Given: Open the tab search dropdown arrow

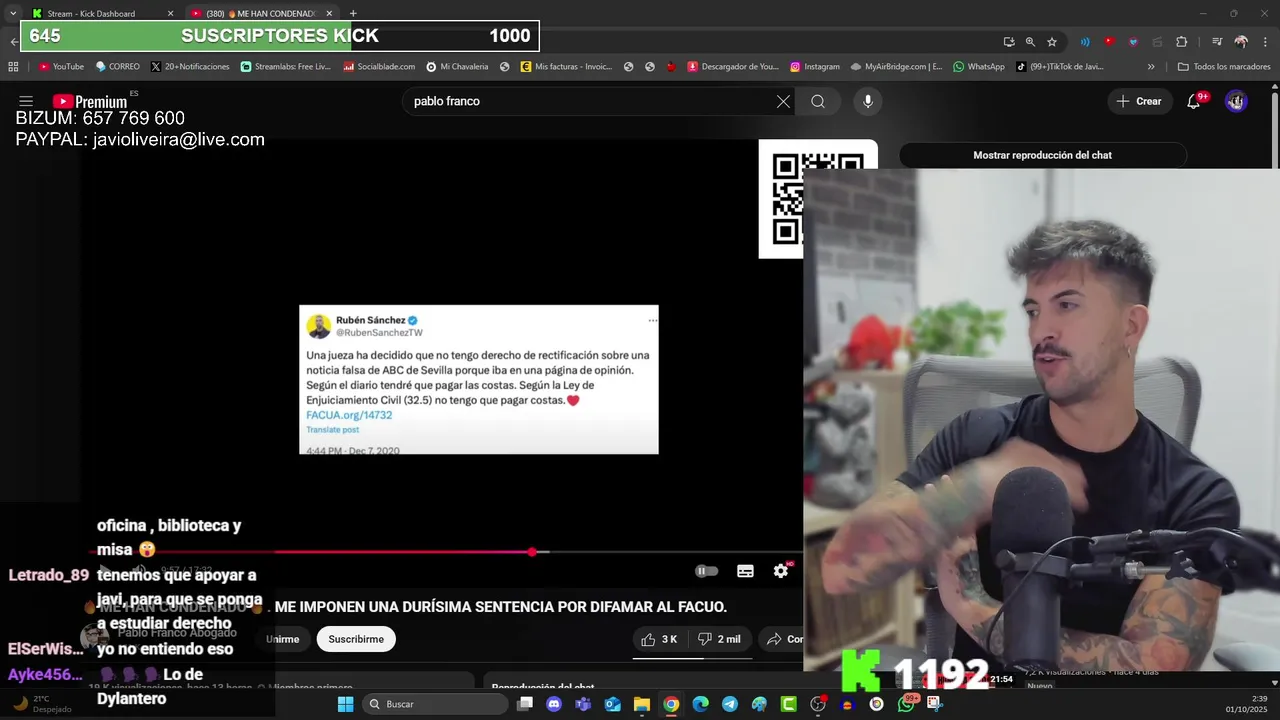Looking at the screenshot, I should coord(13,13).
